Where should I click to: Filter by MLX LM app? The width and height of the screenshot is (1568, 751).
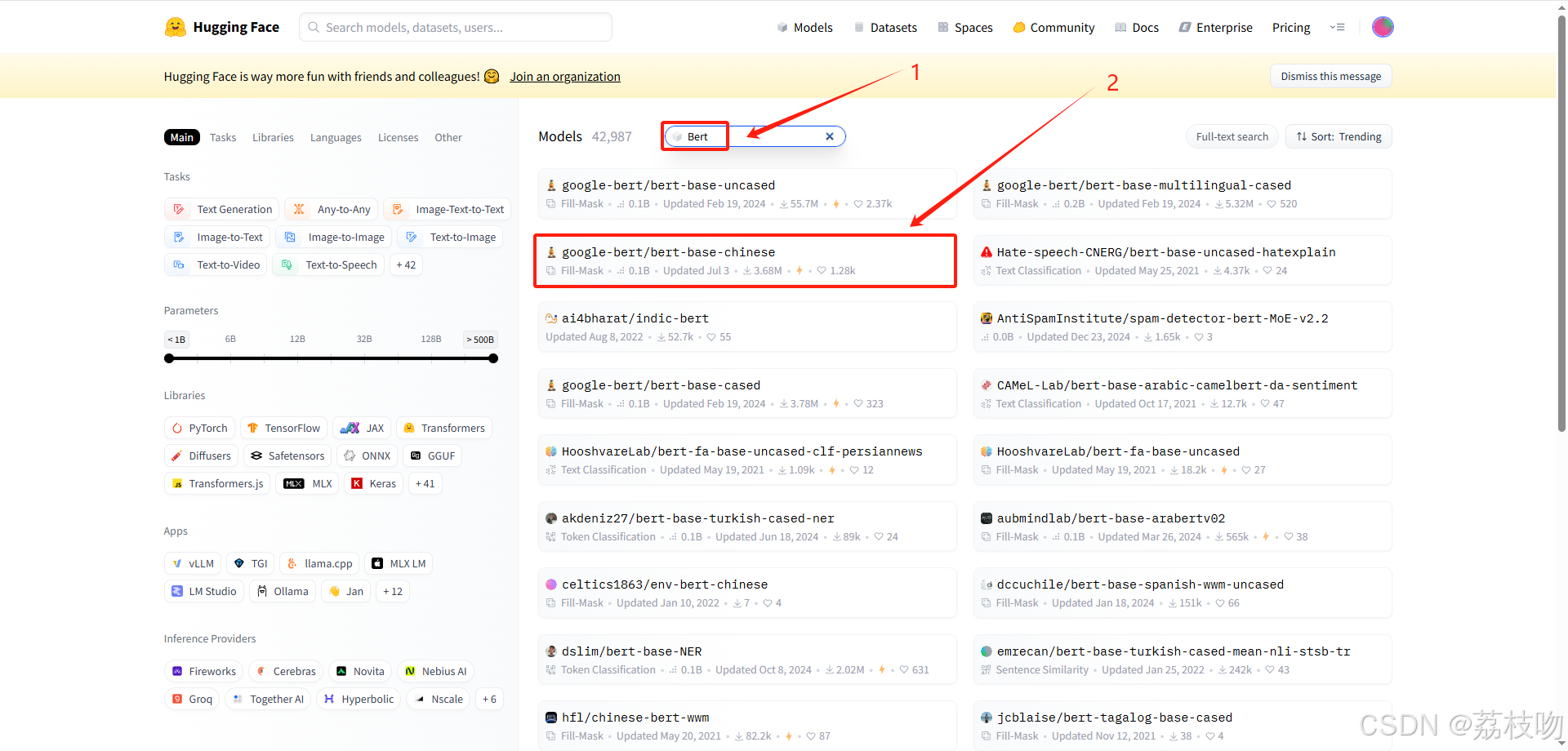(x=399, y=563)
